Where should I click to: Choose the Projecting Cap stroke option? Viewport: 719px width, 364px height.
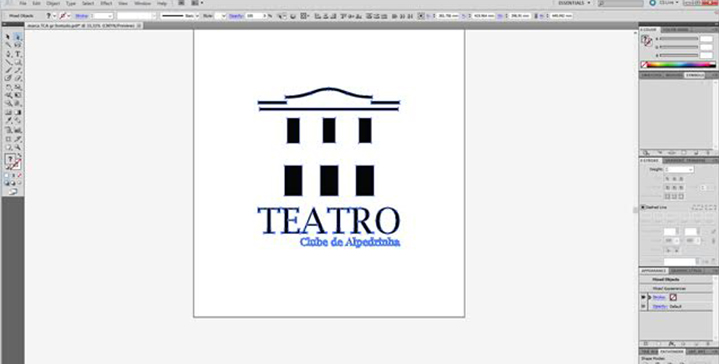(681, 179)
